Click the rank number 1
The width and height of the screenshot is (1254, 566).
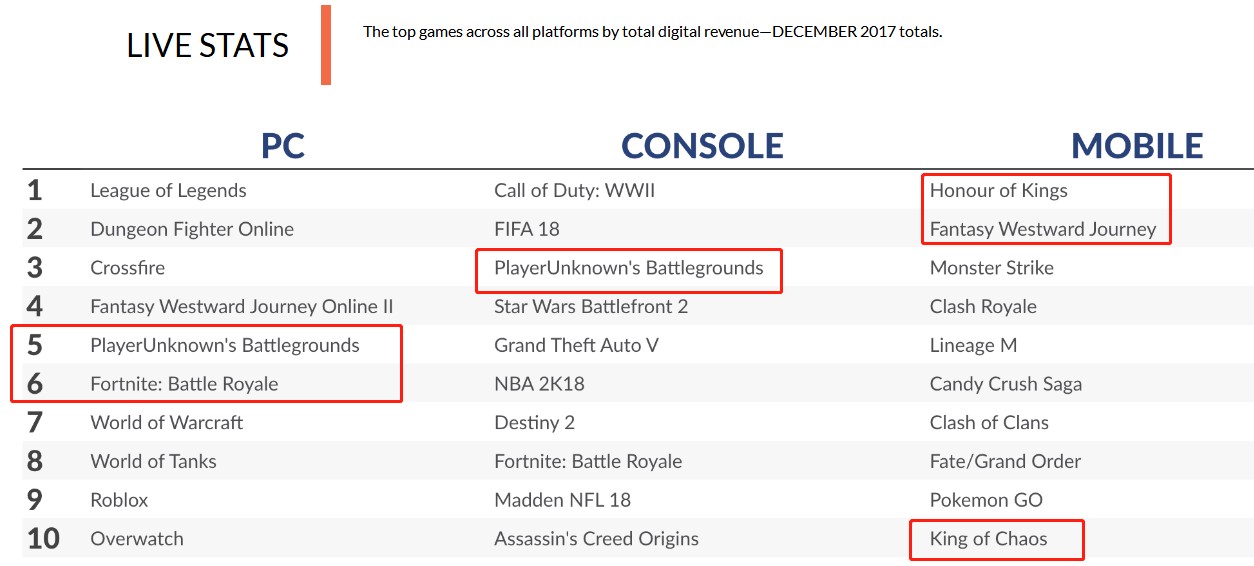point(35,190)
